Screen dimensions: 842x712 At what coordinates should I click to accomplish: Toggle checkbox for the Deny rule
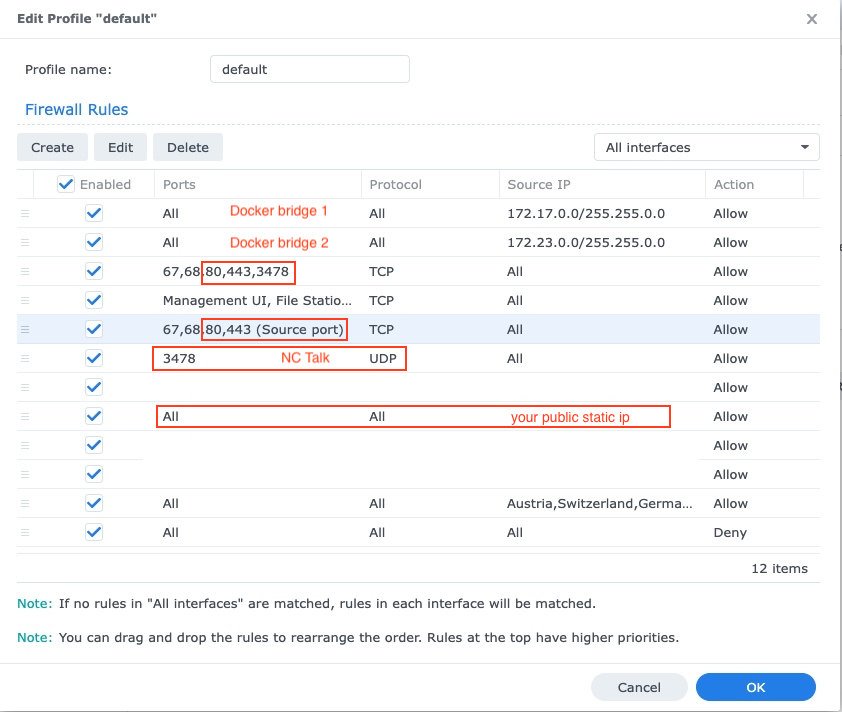[94, 532]
